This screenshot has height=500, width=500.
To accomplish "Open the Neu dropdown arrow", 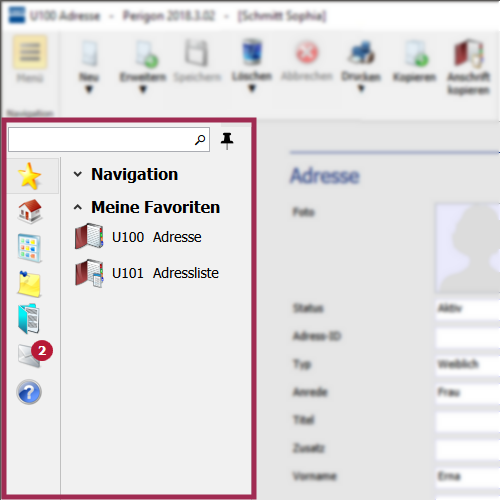I will (x=89, y=89).
